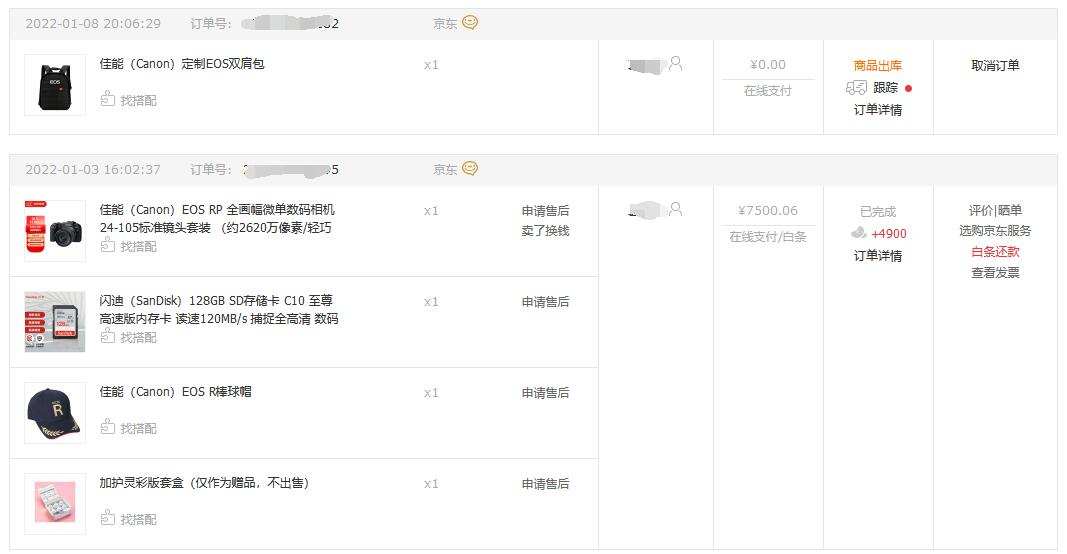1067x554 pixels.
Task: Click the 京东 seller label on the 2022-01-08 order
Action: click(x=445, y=24)
